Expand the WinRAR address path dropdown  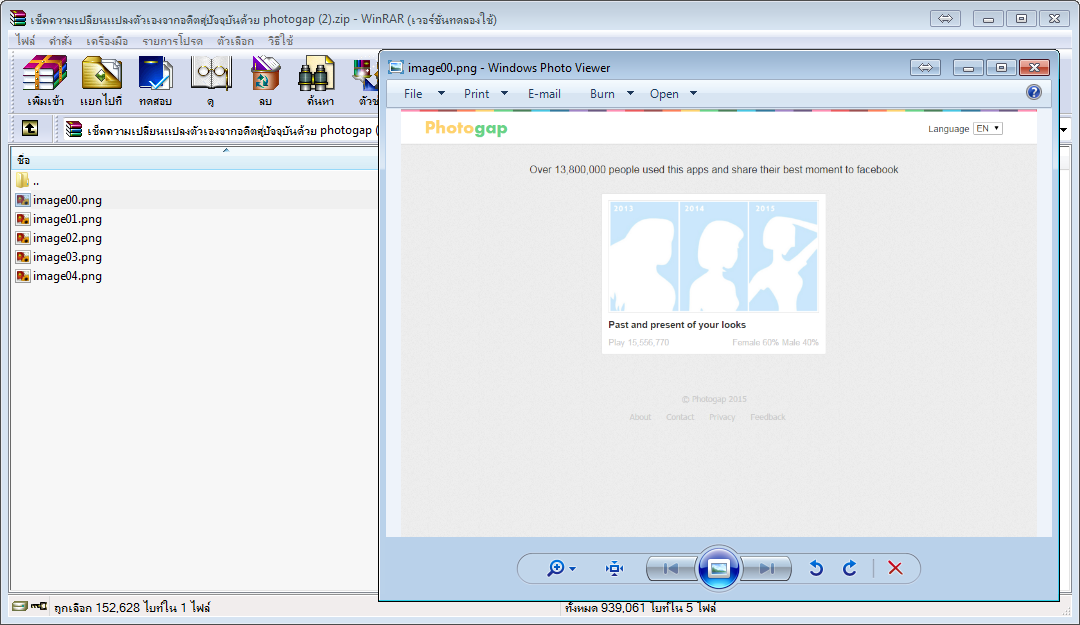tap(1065, 130)
